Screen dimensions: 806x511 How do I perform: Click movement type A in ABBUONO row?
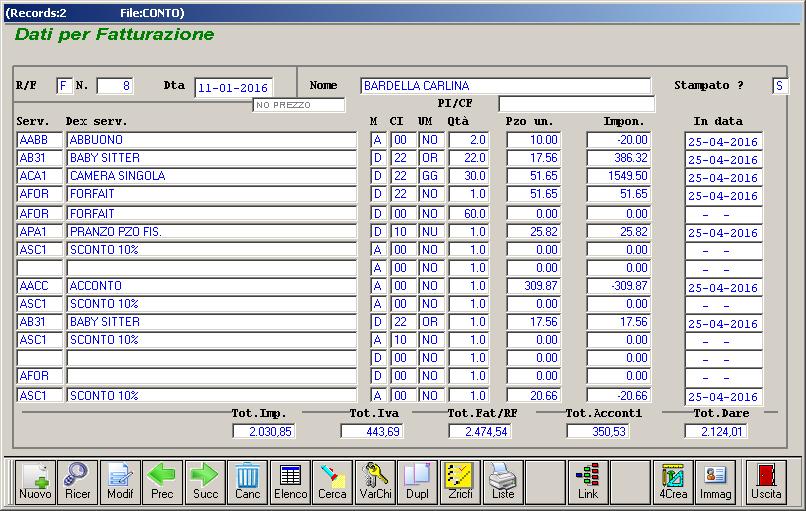(x=378, y=140)
